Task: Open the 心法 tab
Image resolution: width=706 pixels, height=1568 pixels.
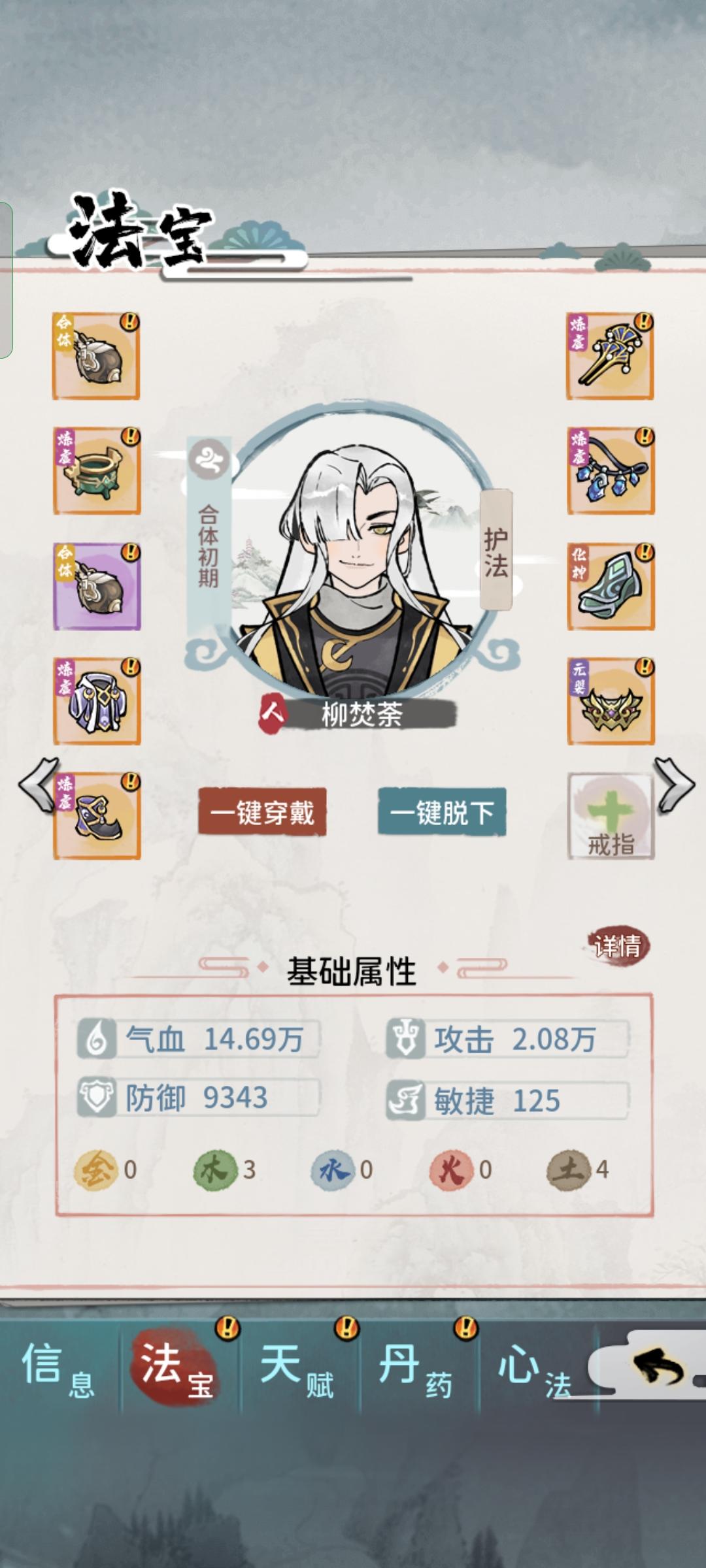Action: (x=535, y=1369)
